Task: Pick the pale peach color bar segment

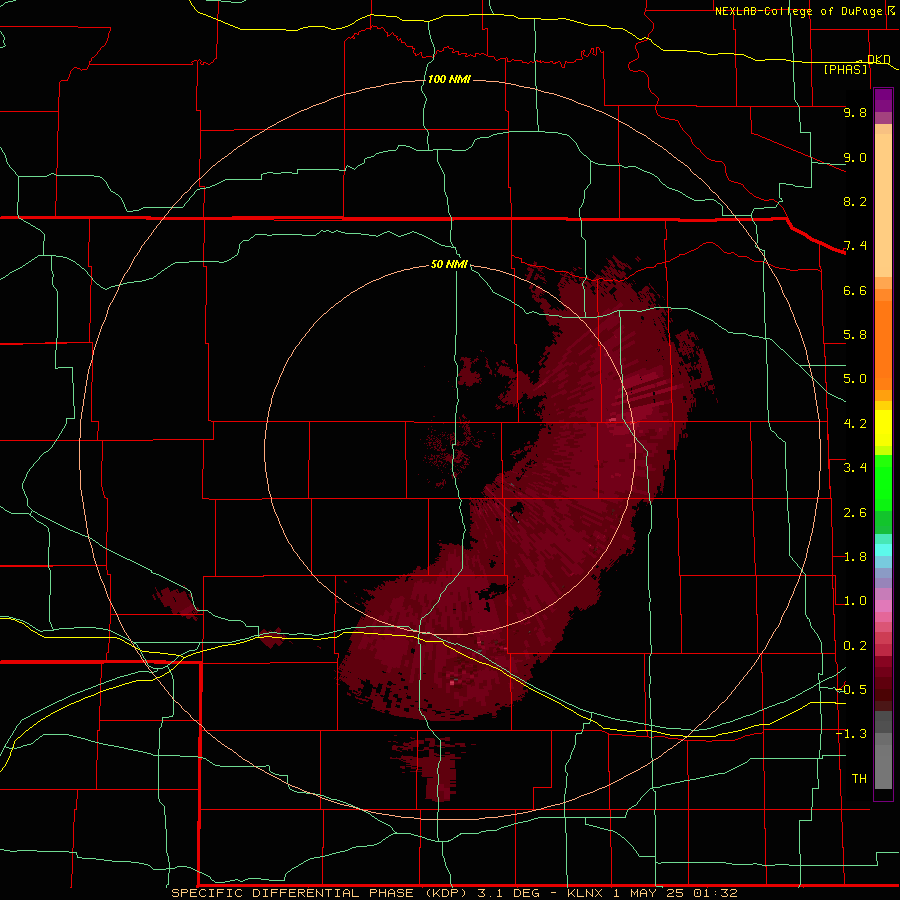Action: (883, 205)
